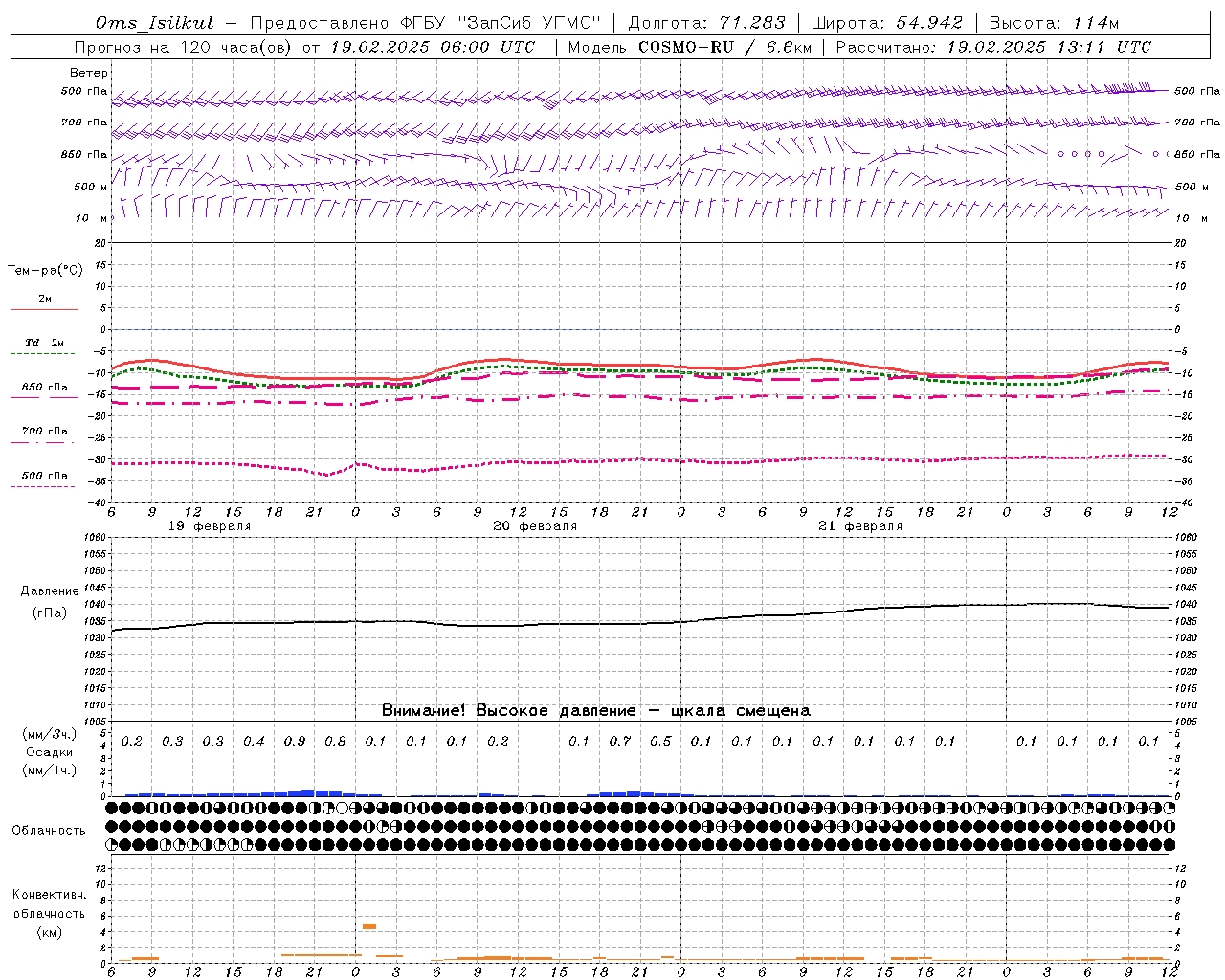This screenshot has height=980, width=1225.
Task: Click the date label 19 февраля
Action: pos(210,526)
